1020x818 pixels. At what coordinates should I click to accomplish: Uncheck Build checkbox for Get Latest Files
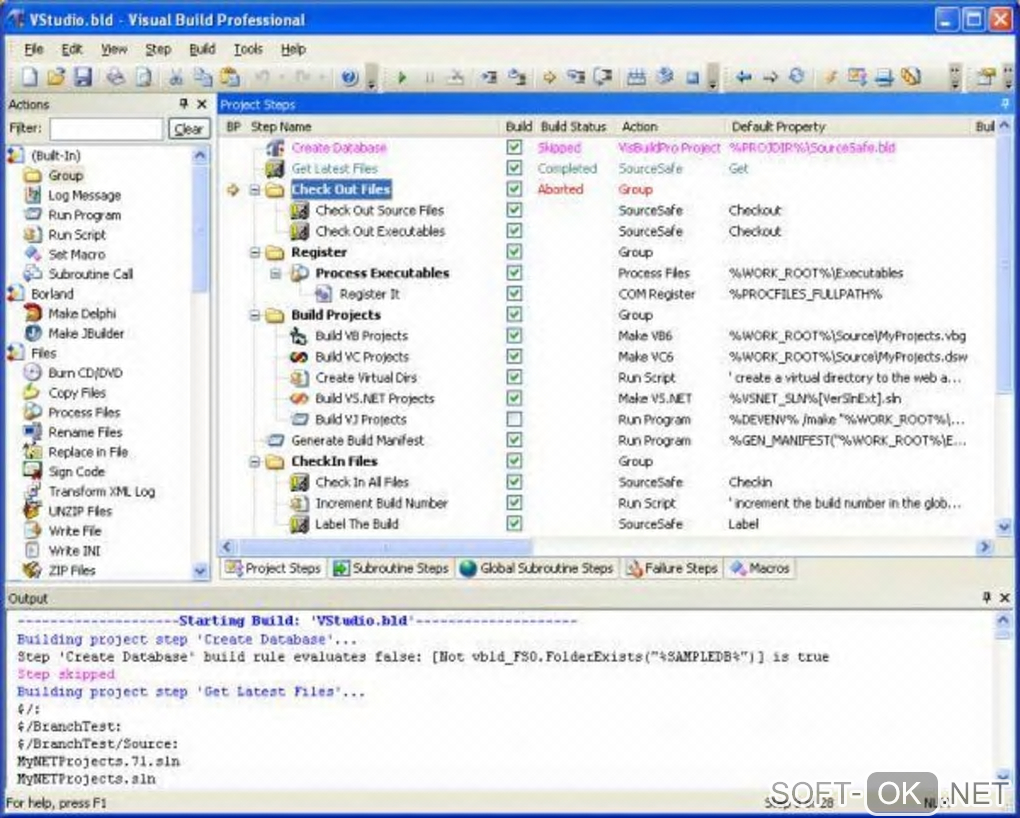pyautogui.click(x=514, y=168)
